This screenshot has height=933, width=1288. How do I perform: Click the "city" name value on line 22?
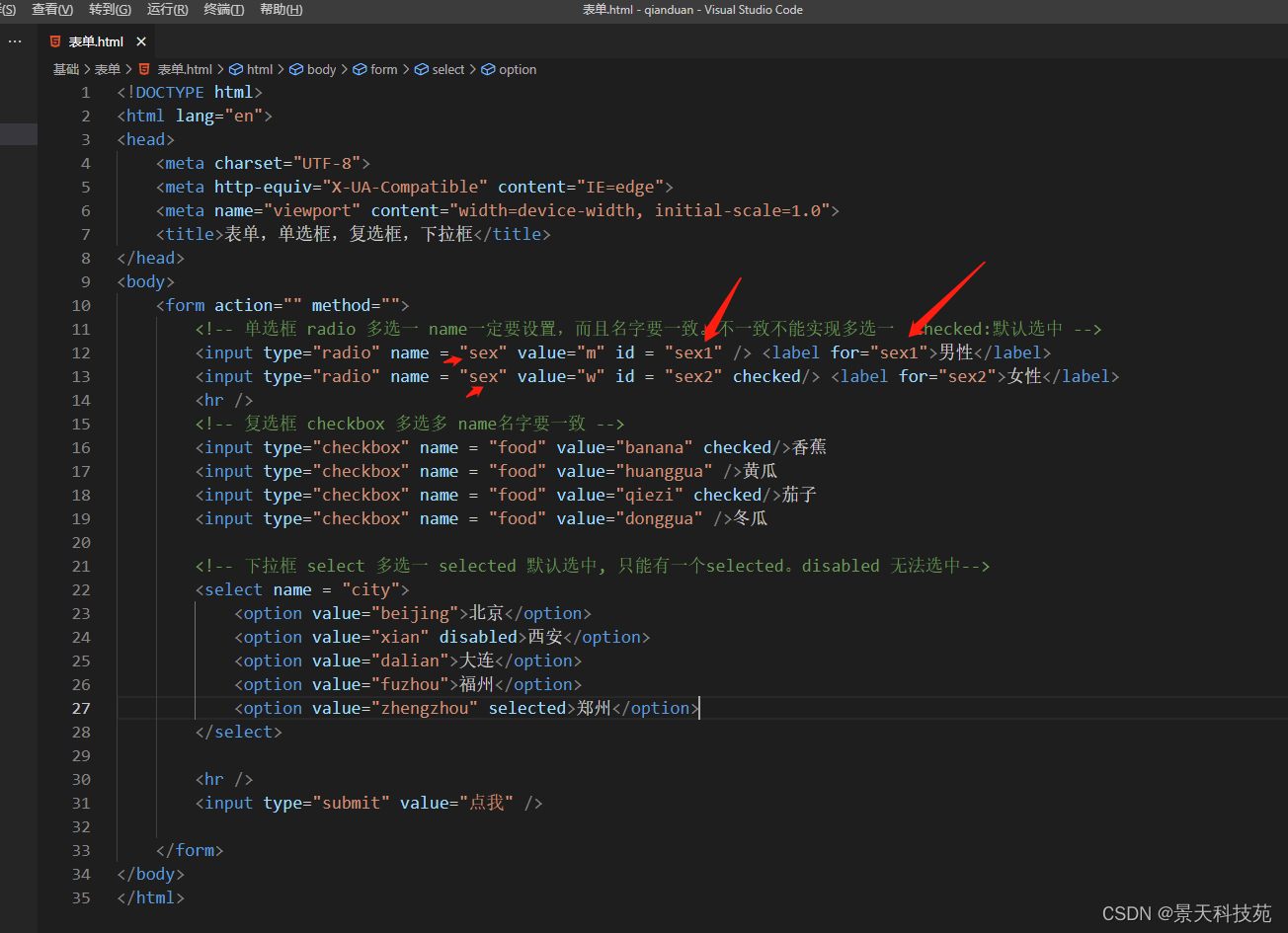coord(370,589)
